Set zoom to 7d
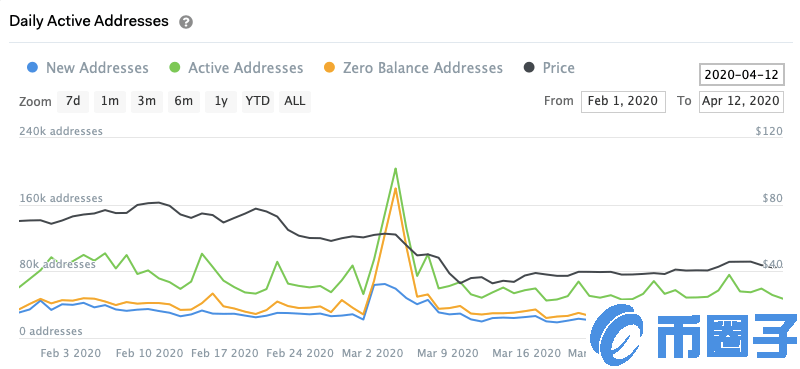Viewport: 800px width, 369px height. point(73,102)
